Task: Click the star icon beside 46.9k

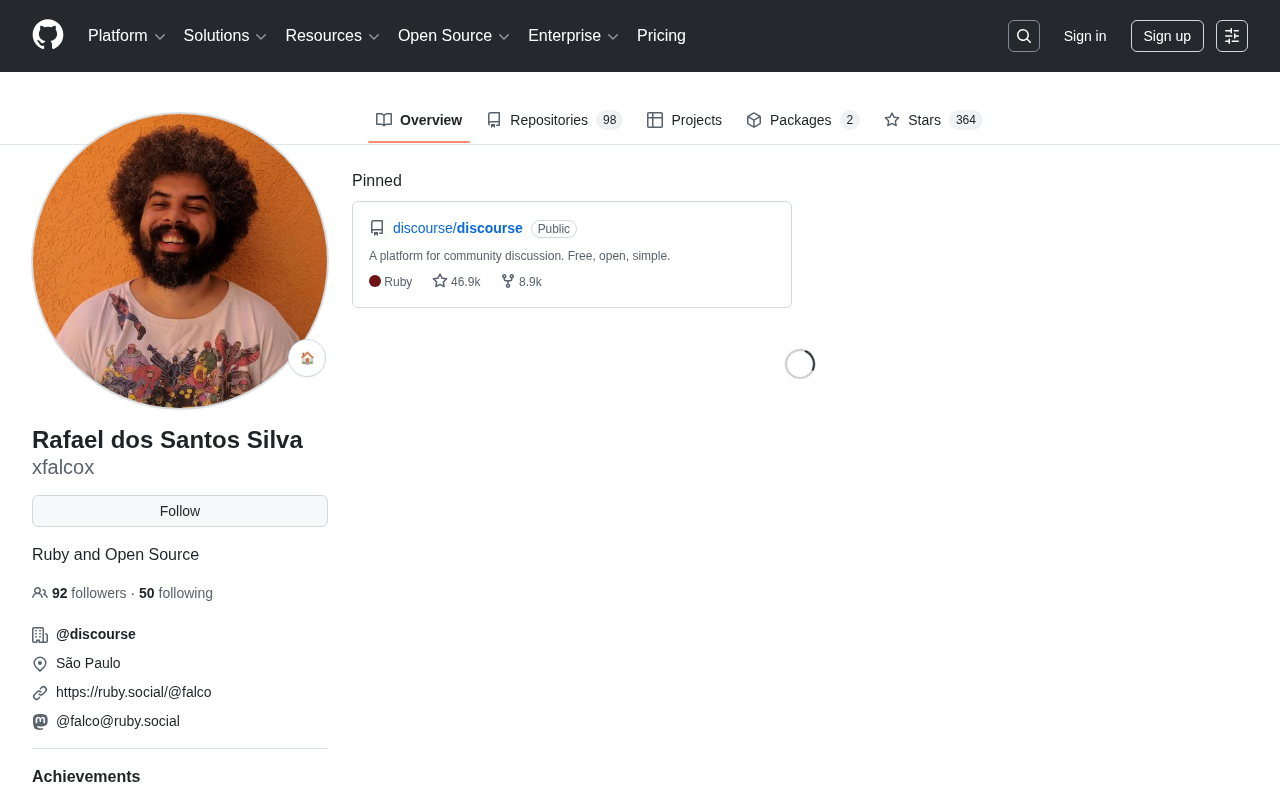Action: point(440,281)
